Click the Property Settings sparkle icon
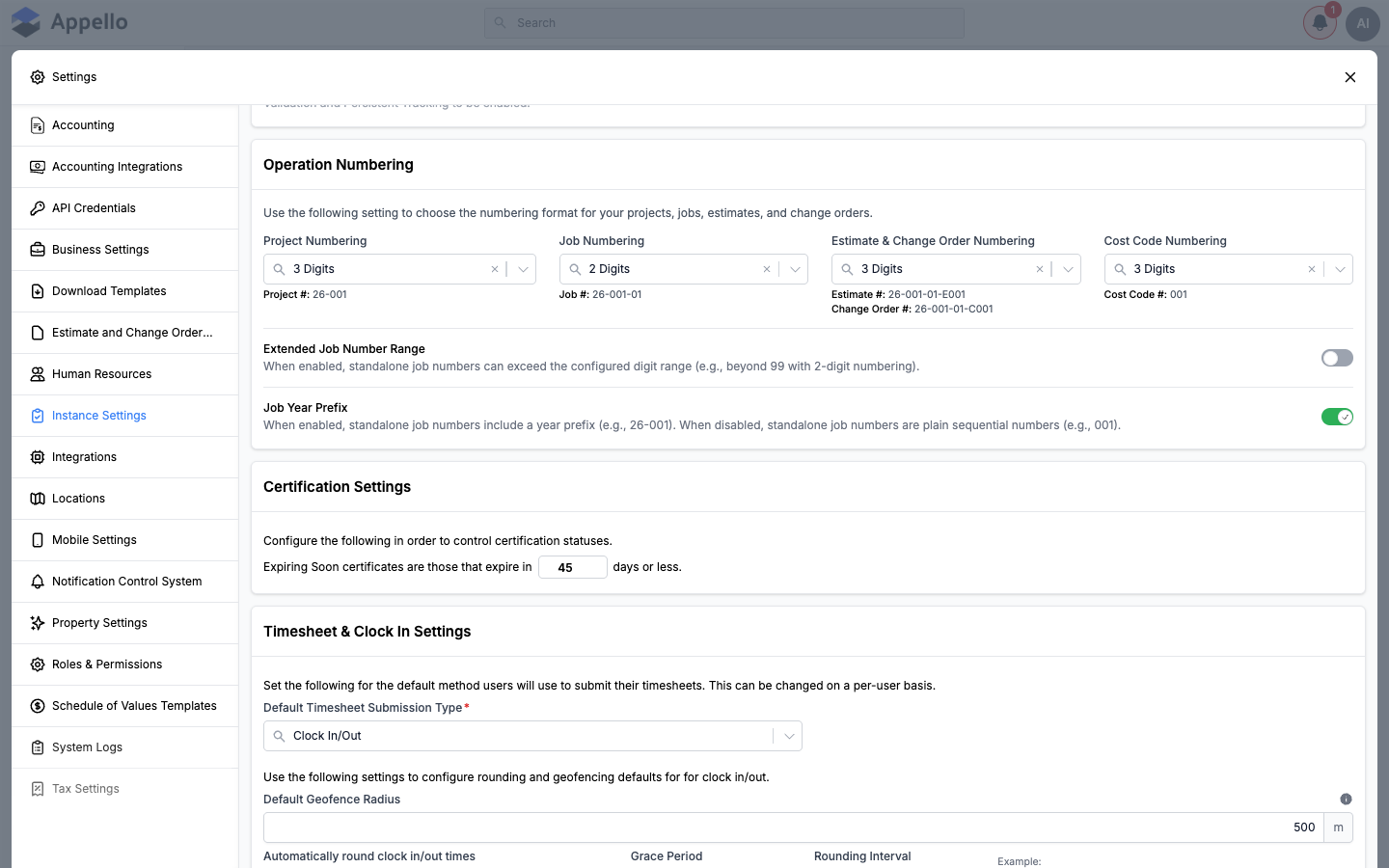 click(x=38, y=623)
